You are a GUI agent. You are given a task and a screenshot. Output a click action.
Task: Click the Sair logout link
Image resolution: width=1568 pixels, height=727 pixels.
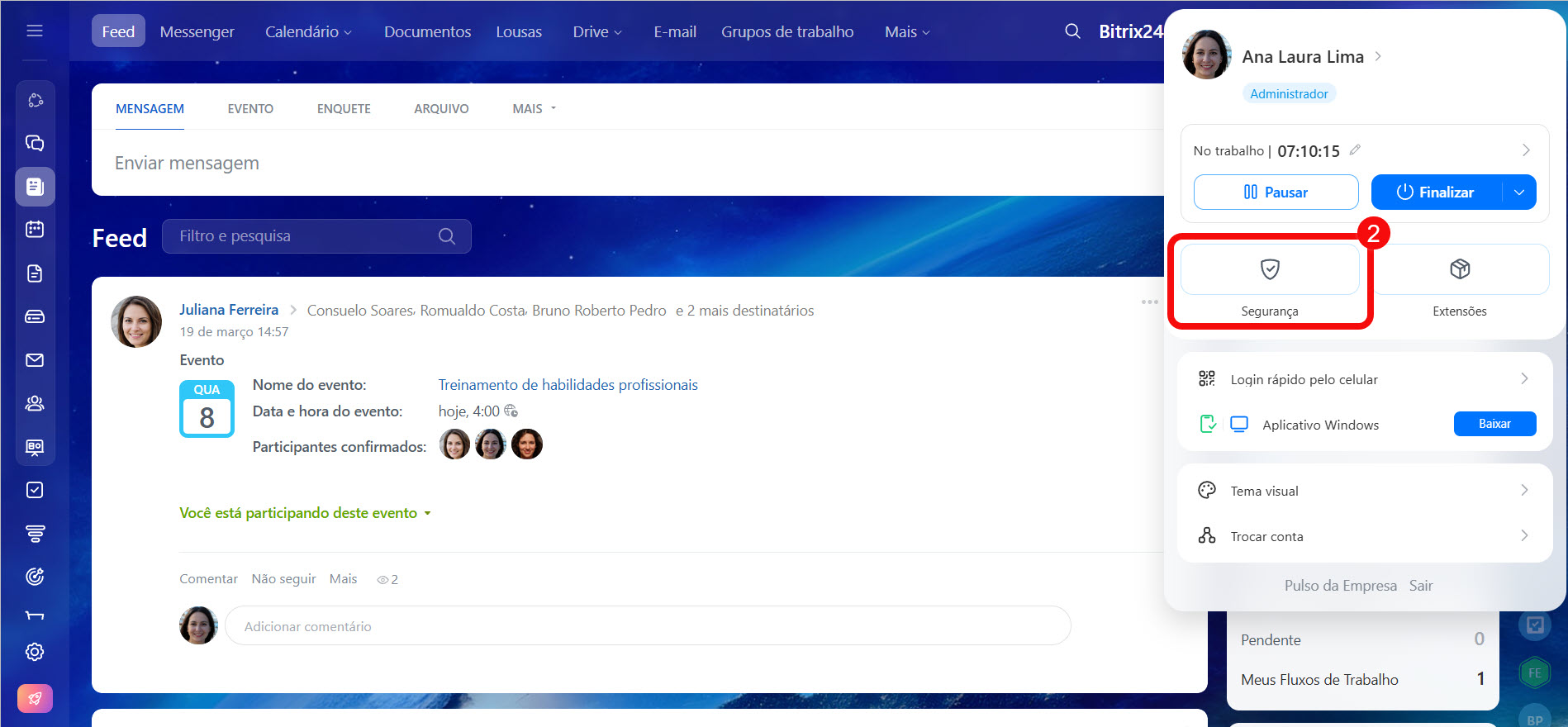pyautogui.click(x=1421, y=586)
